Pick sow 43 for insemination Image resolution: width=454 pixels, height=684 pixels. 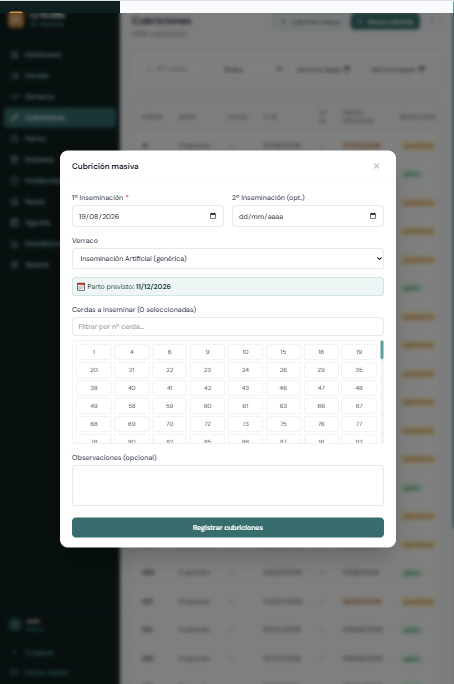[x=246, y=388]
